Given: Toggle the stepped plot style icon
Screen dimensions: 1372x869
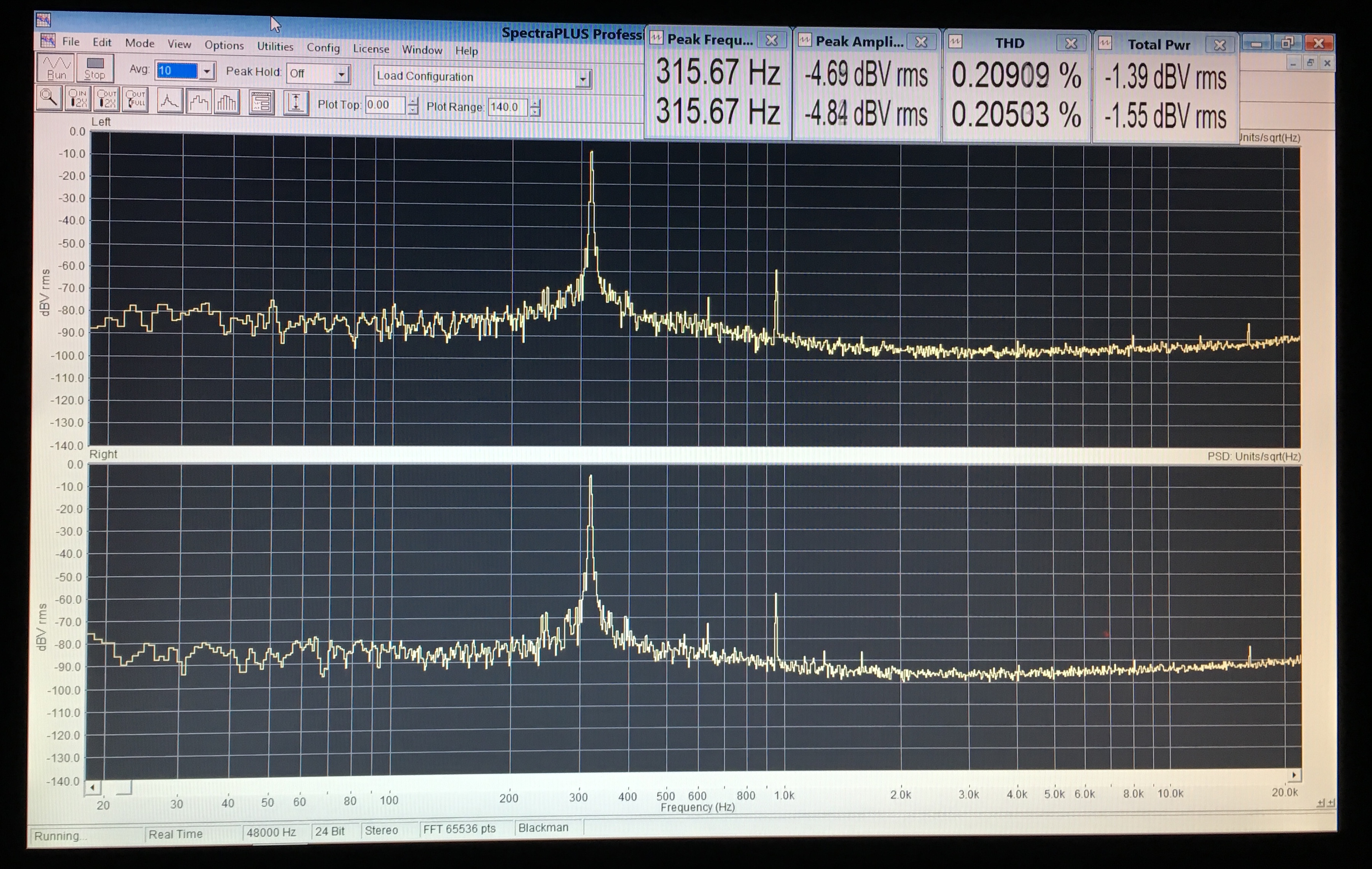Looking at the screenshot, I should click(198, 102).
